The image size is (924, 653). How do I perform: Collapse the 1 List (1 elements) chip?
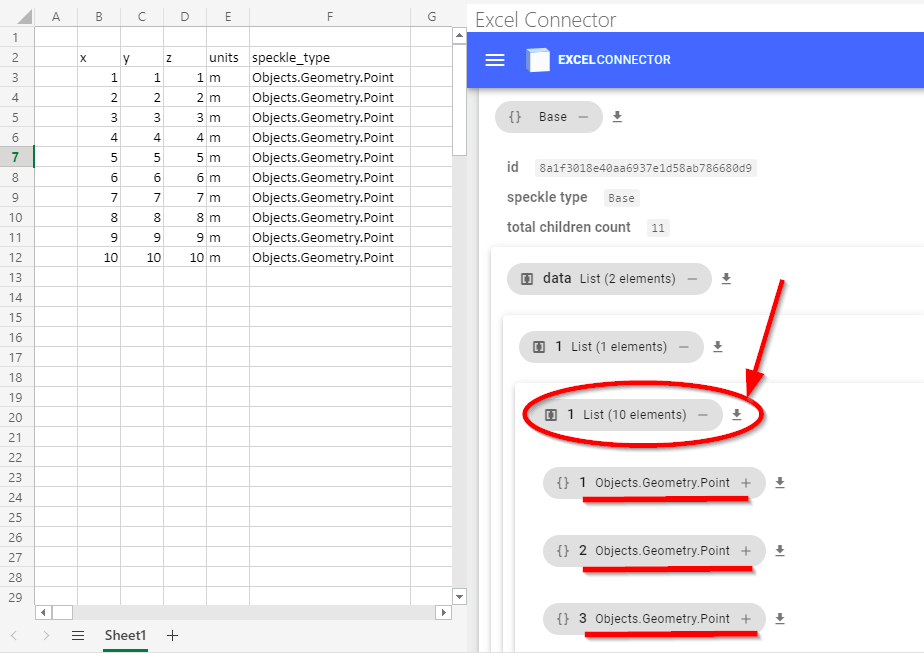[684, 347]
